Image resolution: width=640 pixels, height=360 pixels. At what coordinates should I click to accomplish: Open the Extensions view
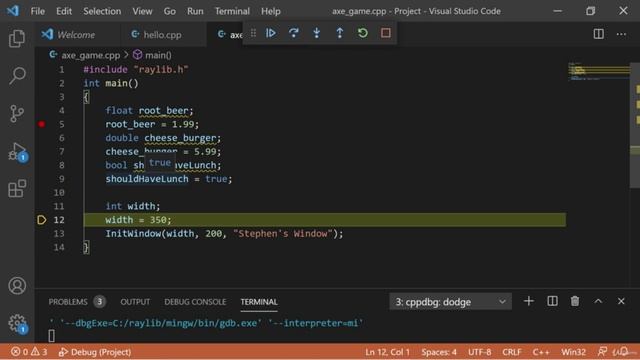point(17,189)
